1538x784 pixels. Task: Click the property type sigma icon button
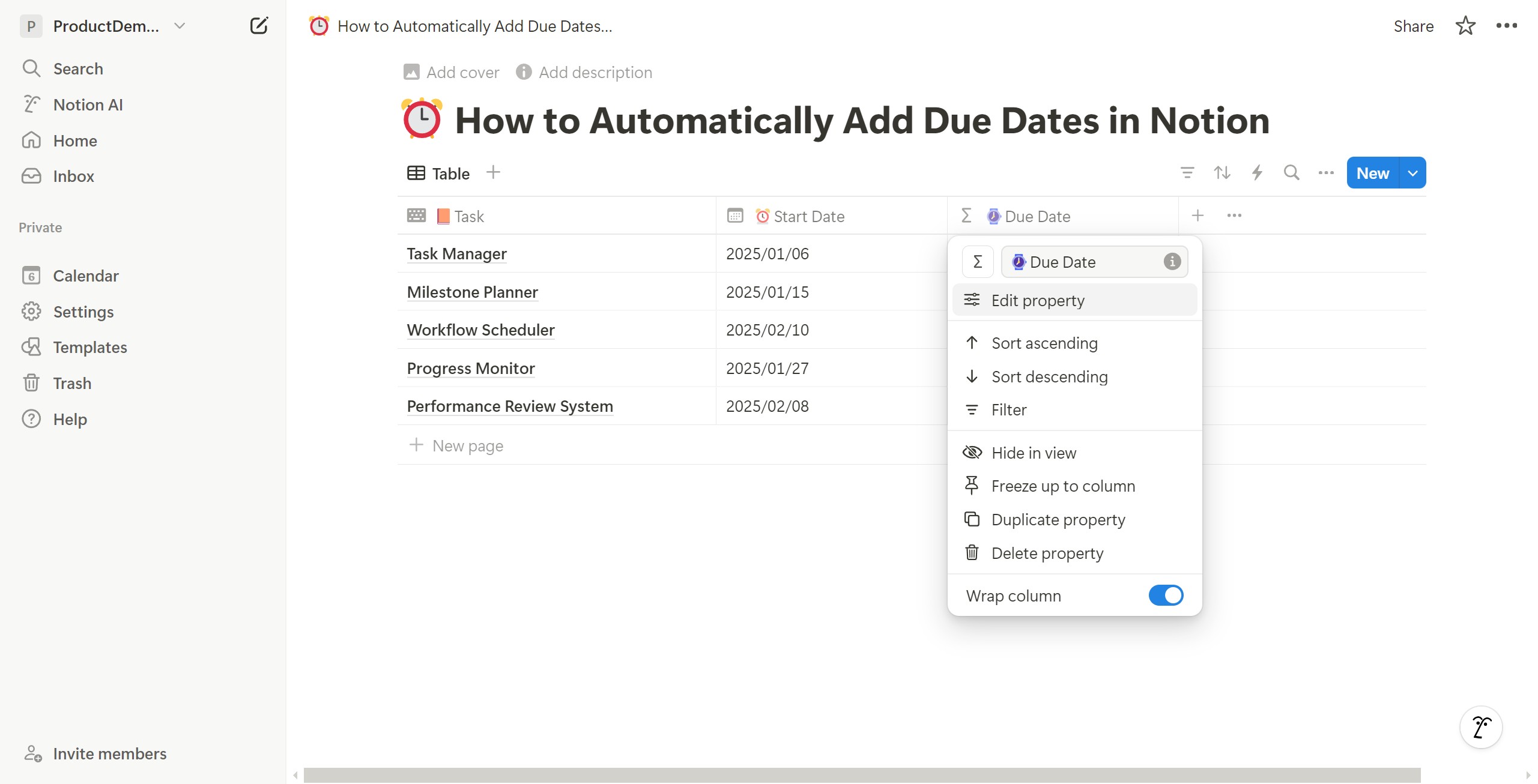coord(978,262)
